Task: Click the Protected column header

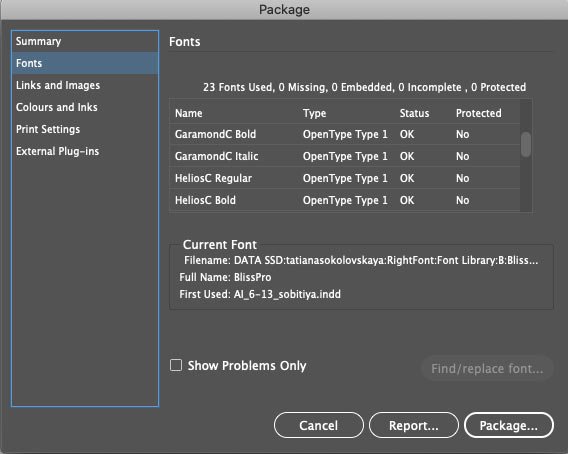Action: [x=479, y=113]
